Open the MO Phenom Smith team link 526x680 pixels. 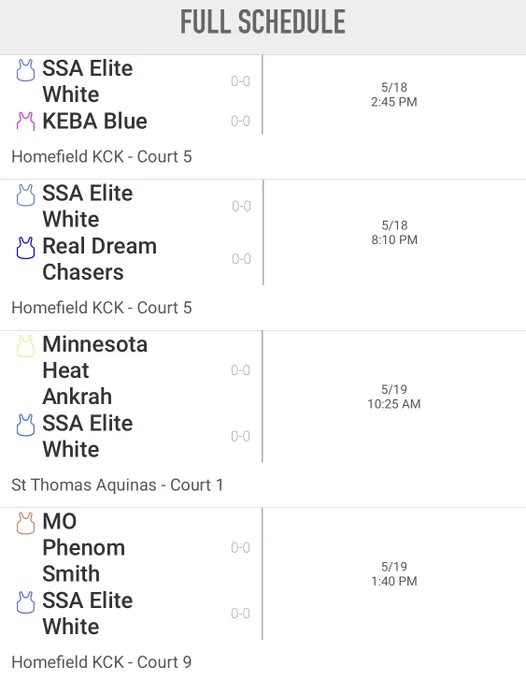point(84,547)
